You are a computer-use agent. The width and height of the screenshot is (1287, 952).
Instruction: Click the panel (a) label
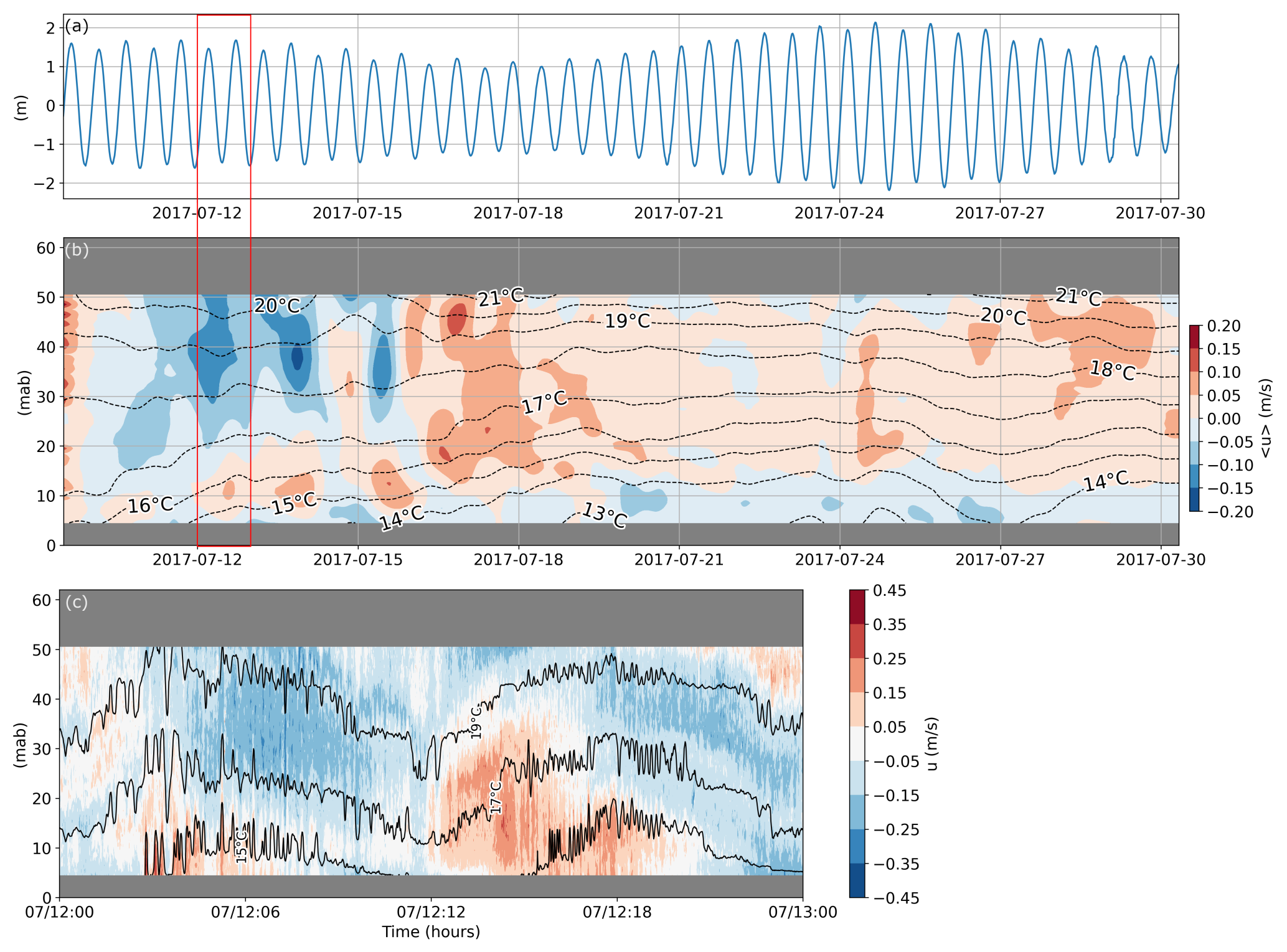click(77, 26)
